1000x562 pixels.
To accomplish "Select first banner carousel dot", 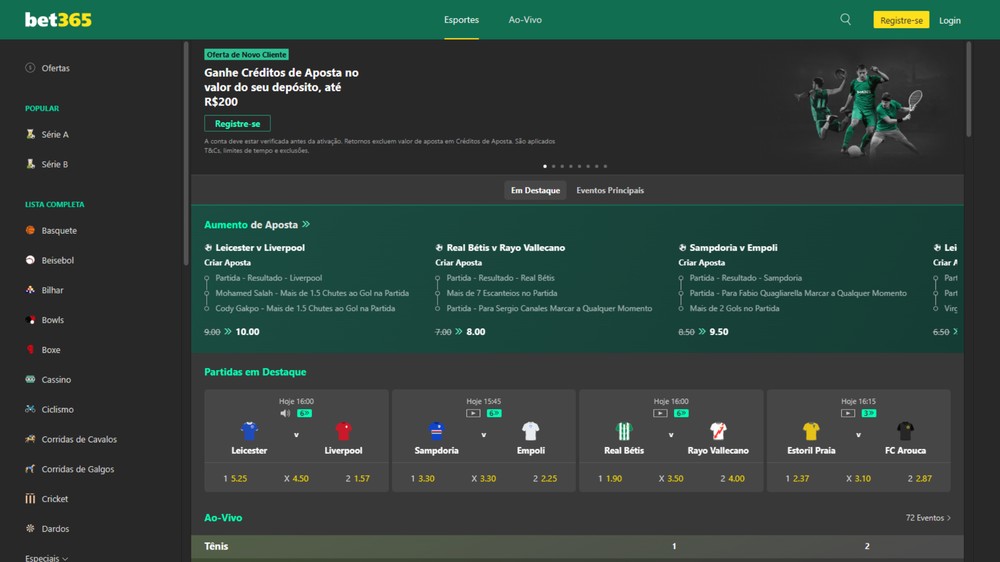I will point(545,166).
